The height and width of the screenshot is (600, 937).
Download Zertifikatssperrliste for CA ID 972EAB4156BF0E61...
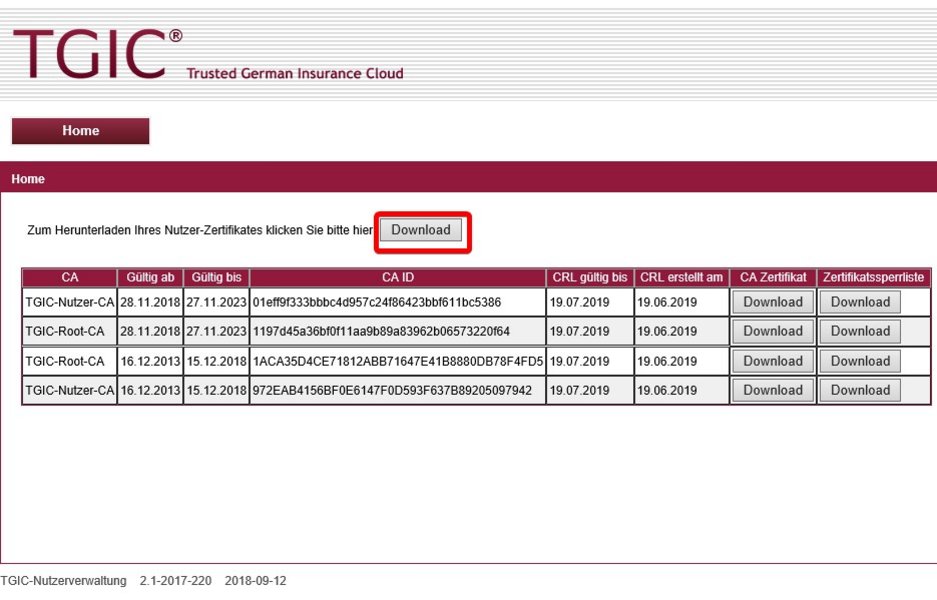860,391
